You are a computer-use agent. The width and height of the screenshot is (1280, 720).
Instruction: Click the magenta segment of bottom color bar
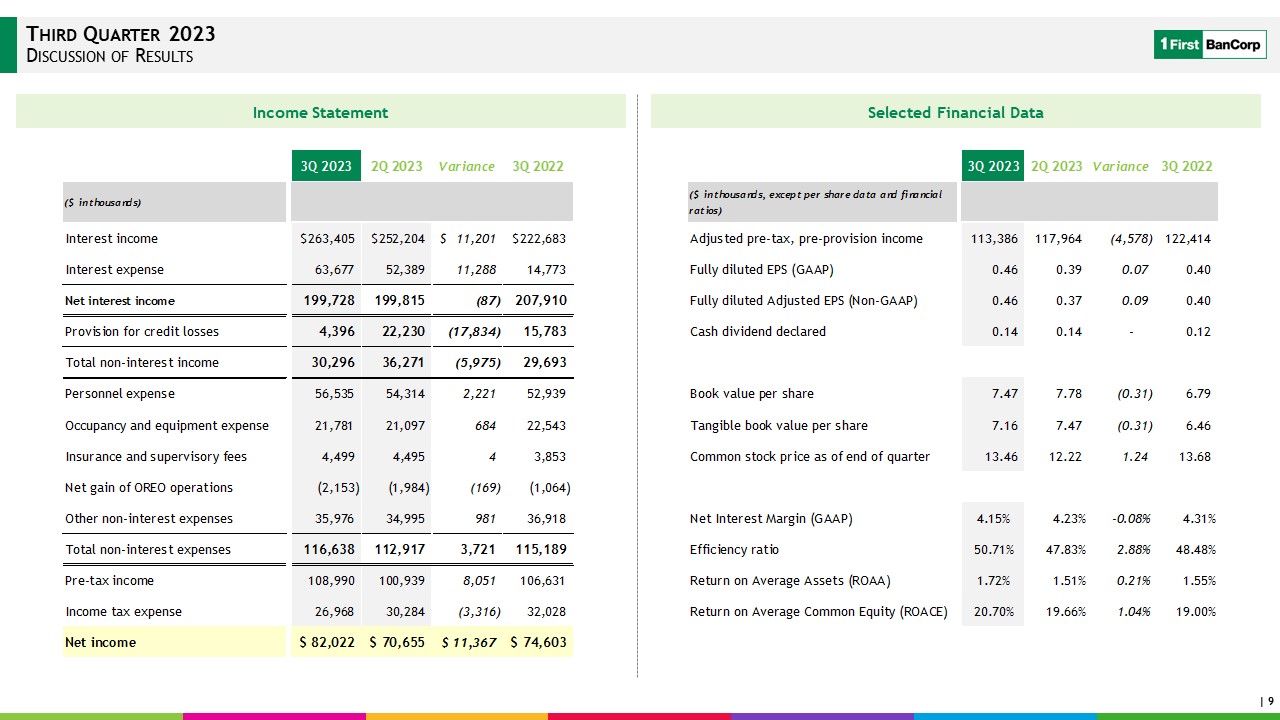274,715
